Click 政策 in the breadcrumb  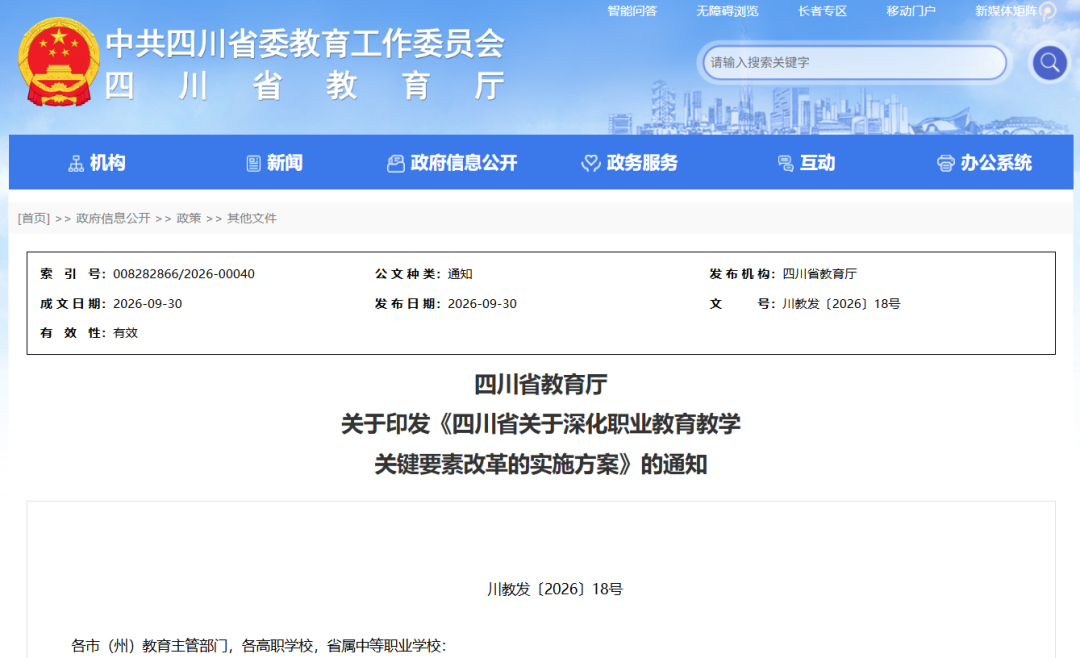coord(189,218)
